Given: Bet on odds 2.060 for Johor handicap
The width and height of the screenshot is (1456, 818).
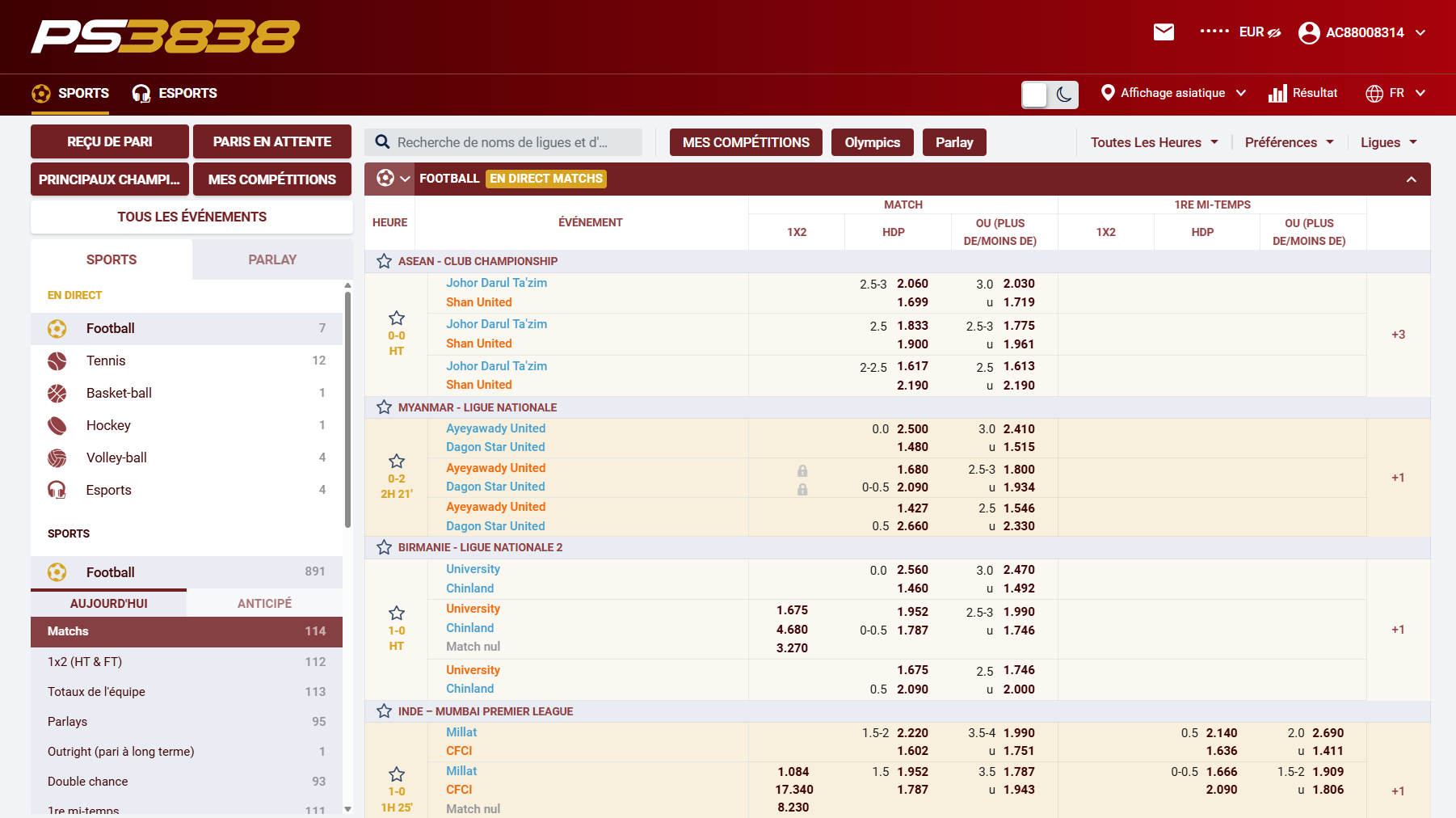Looking at the screenshot, I should pyautogui.click(x=912, y=284).
